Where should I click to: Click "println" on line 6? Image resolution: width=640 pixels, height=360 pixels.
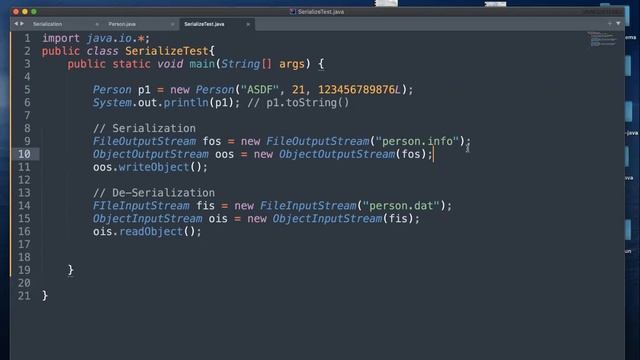tap(186, 102)
